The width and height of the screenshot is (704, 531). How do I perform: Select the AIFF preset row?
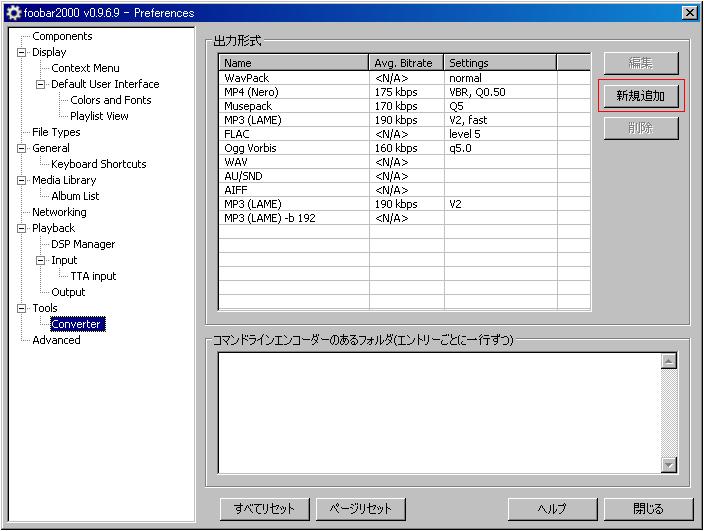[x=405, y=190]
